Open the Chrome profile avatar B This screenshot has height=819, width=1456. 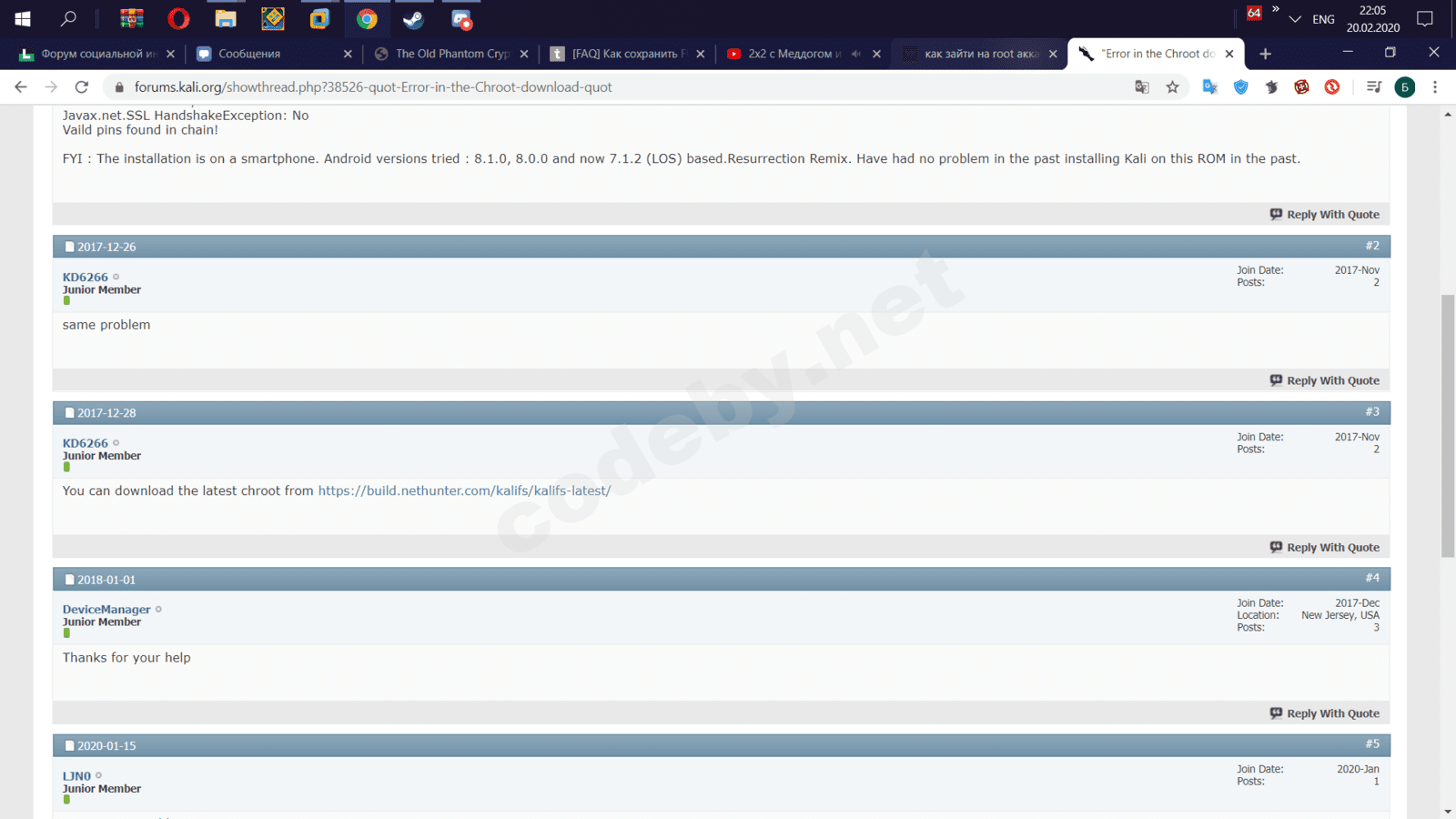[x=1405, y=86]
